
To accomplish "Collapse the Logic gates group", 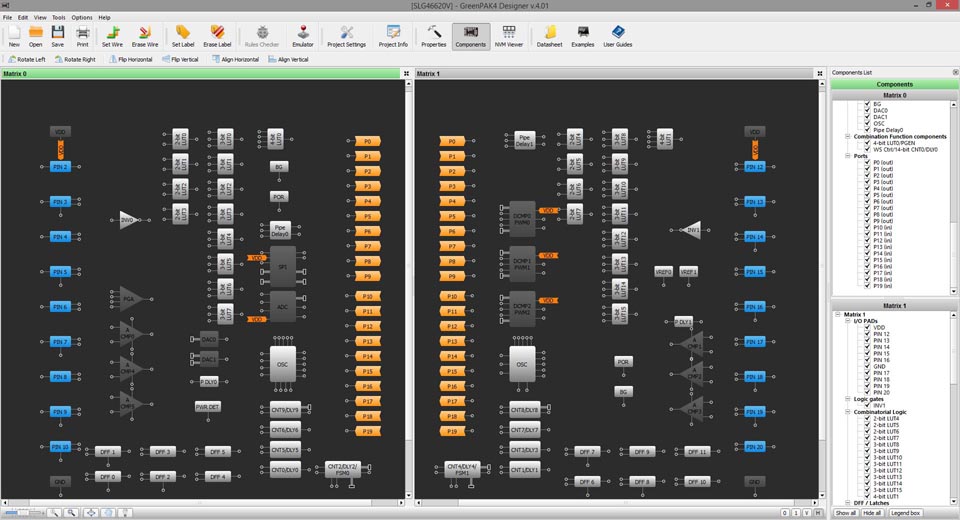I will click(x=848, y=399).
